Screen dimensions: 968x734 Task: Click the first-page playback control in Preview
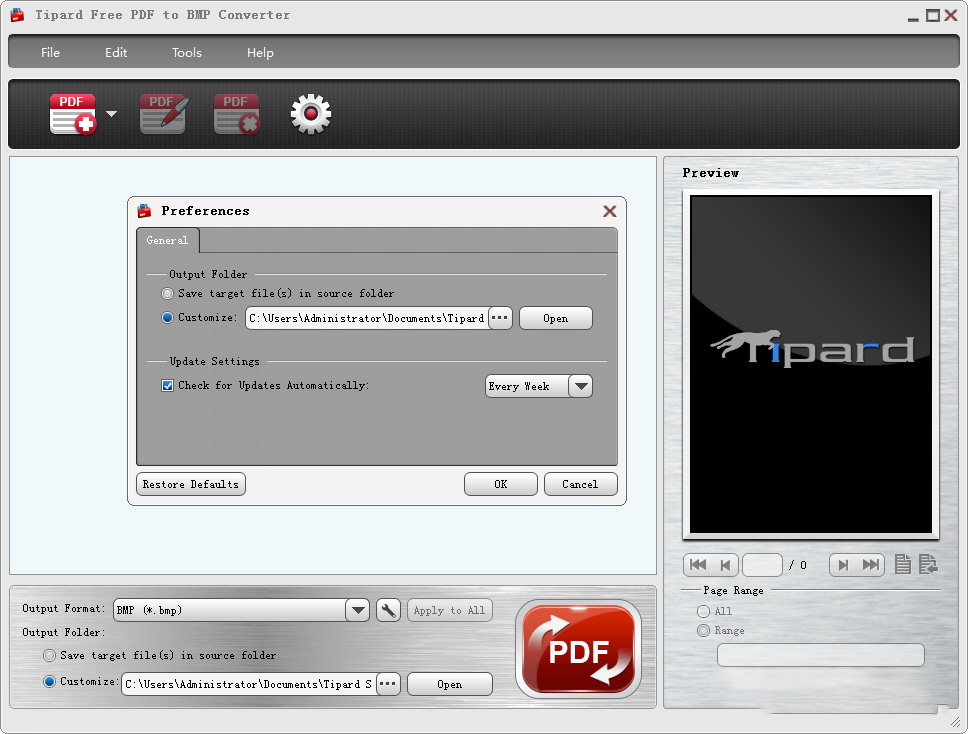[x=697, y=564]
